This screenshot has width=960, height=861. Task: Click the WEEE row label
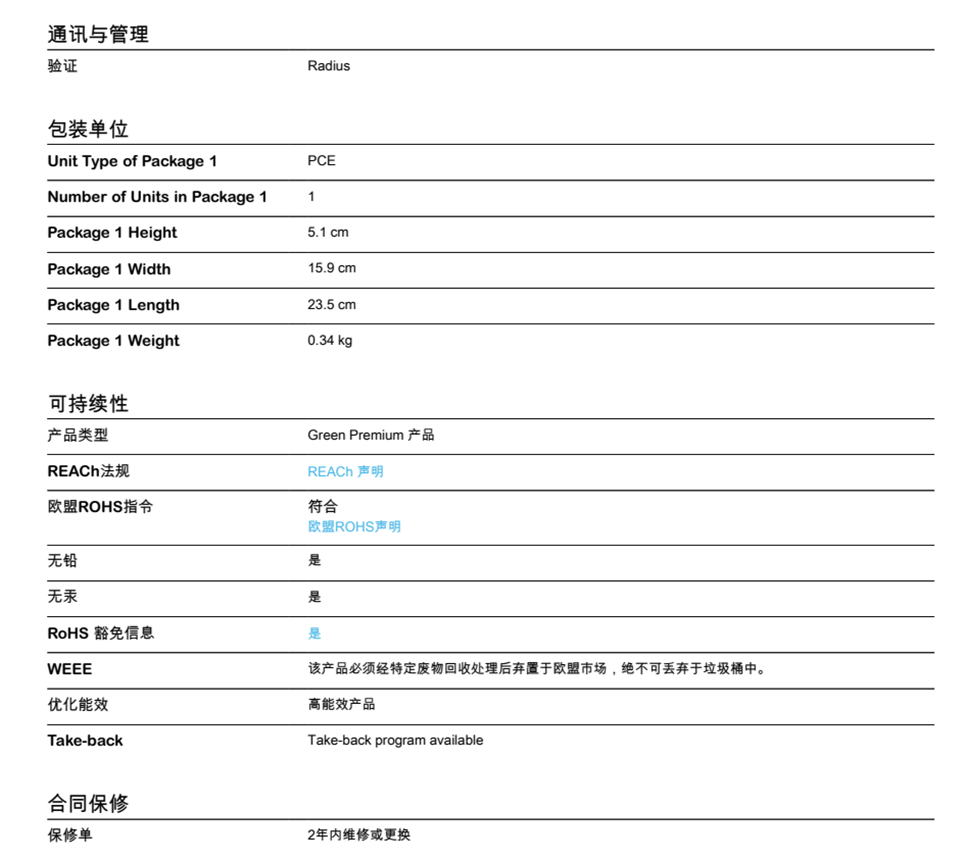click(x=69, y=669)
